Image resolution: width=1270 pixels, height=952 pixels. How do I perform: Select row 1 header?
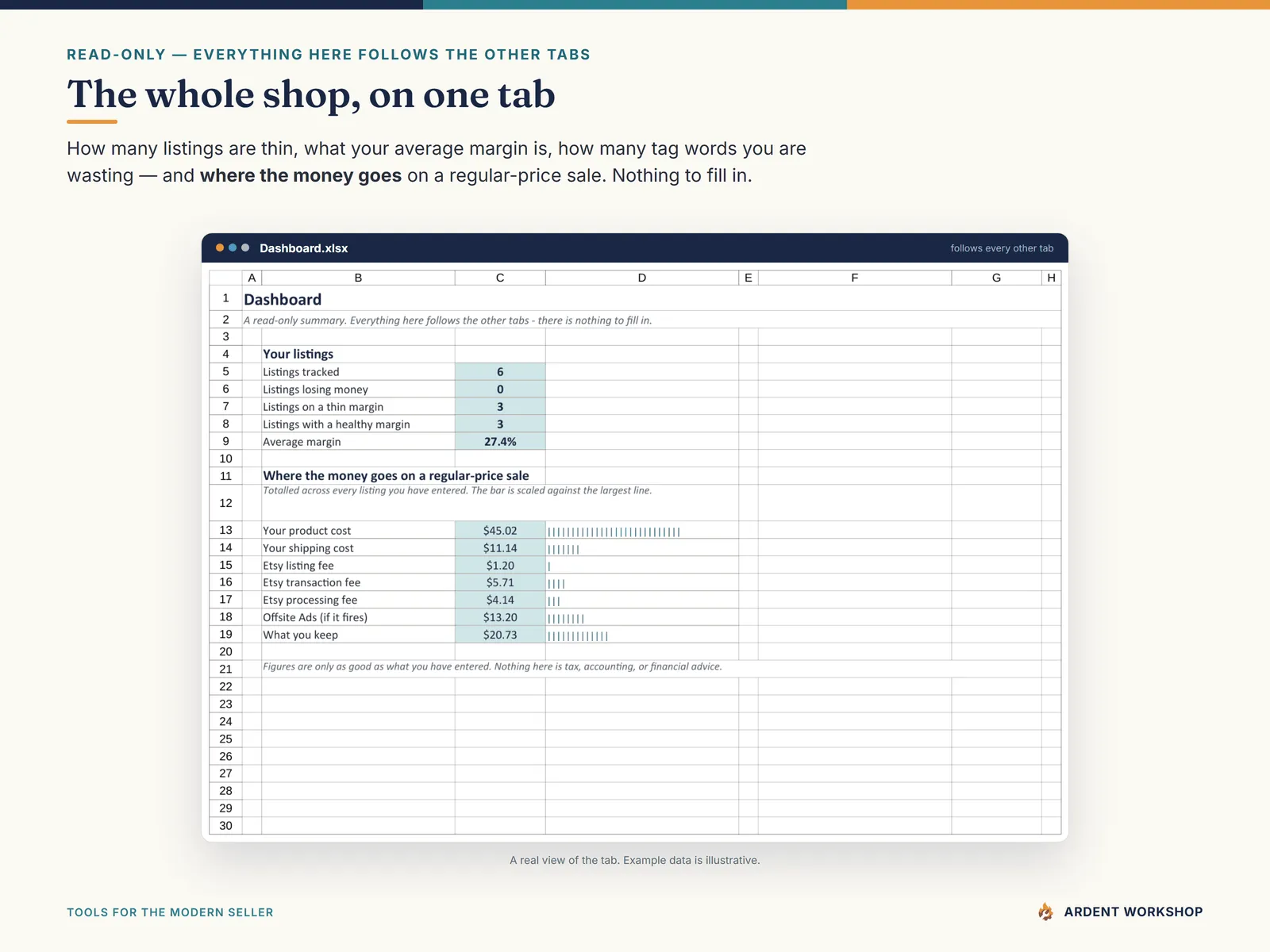[x=225, y=298]
